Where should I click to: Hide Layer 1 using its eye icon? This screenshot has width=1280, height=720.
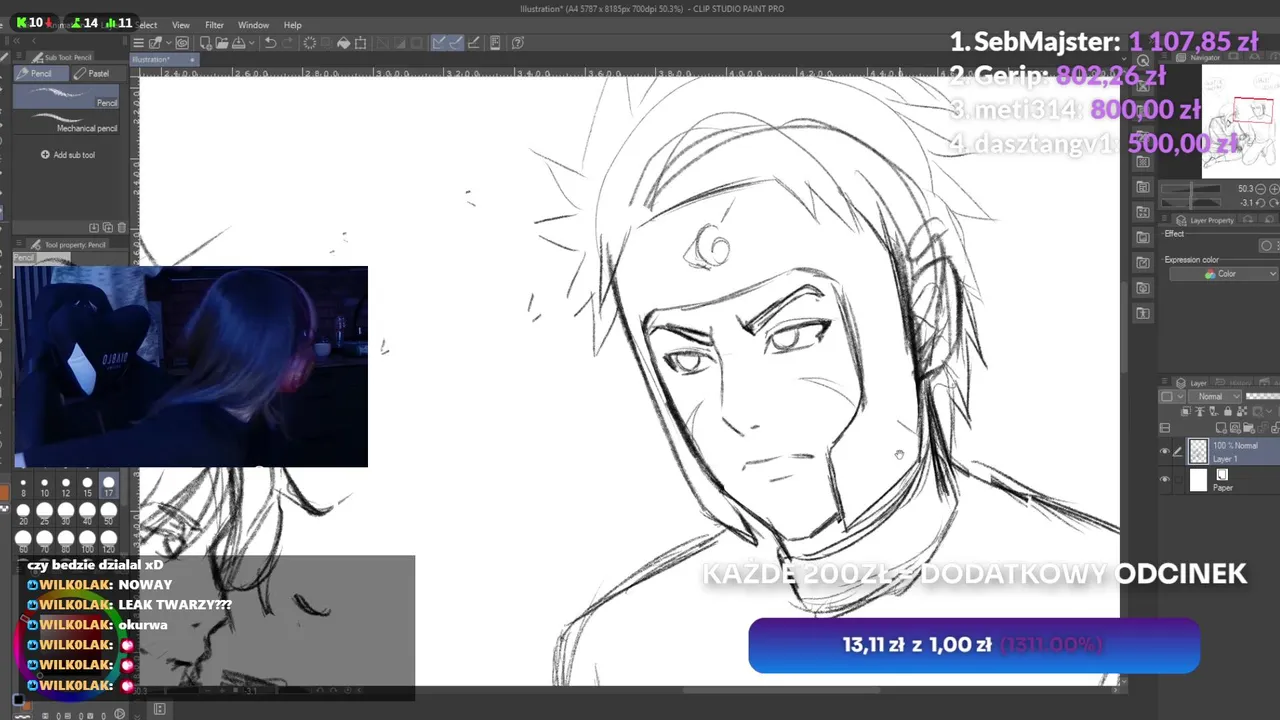(x=1164, y=451)
